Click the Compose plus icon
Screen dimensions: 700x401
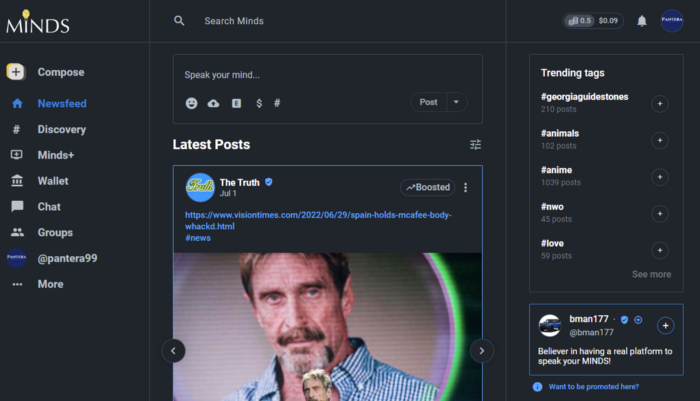[x=16, y=71]
